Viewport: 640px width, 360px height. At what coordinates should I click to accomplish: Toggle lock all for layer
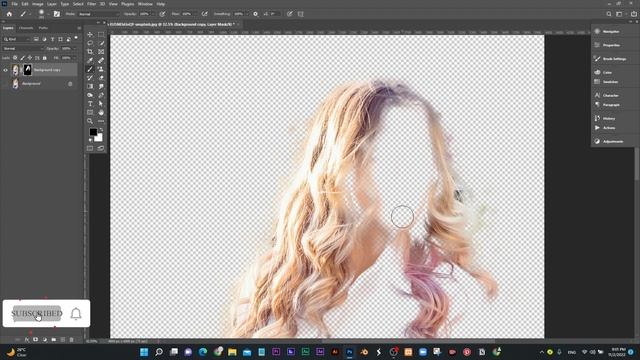(x=45, y=58)
